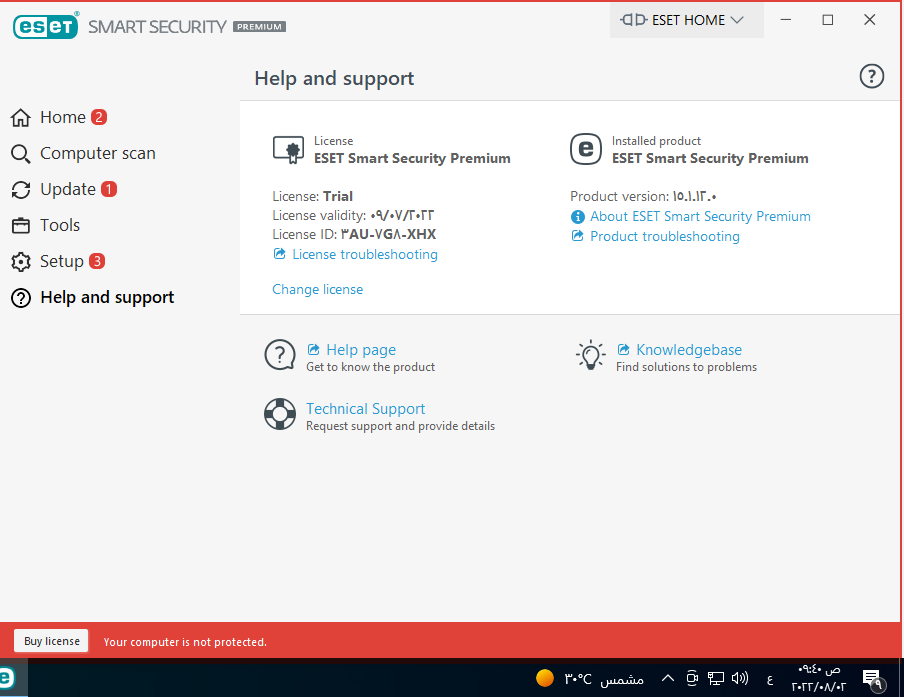The width and height of the screenshot is (904, 697).
Task: Click the 'License validity' line
Action: pos(353,216)
